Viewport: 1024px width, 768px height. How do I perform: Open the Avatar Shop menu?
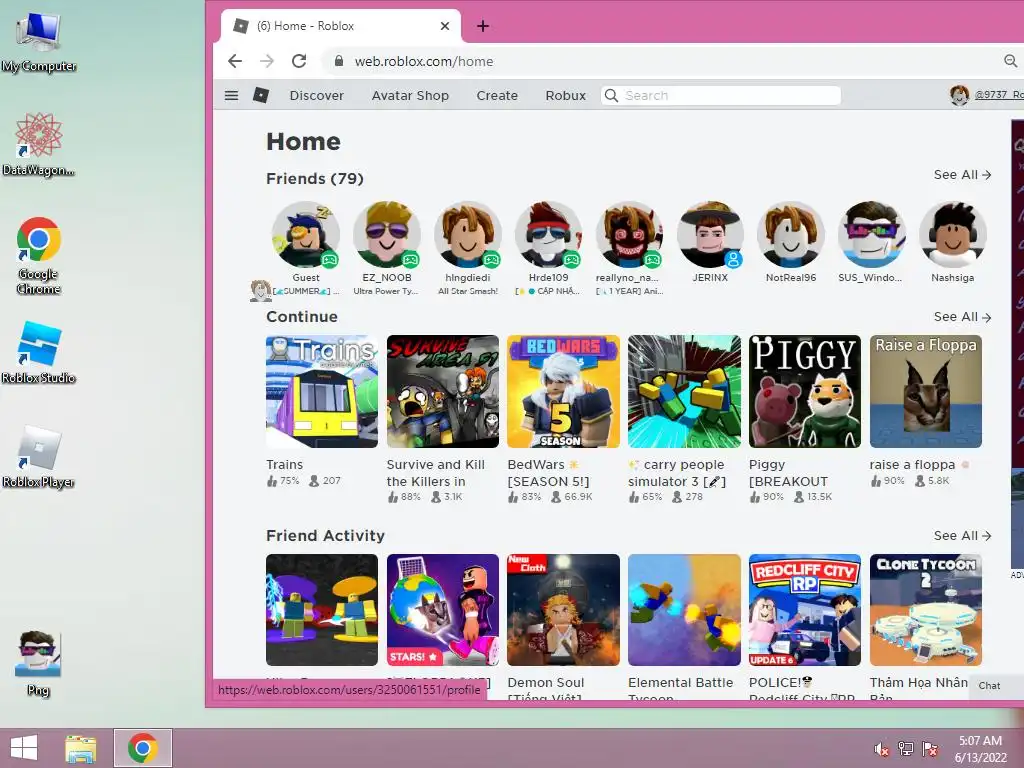pos(410,95)
